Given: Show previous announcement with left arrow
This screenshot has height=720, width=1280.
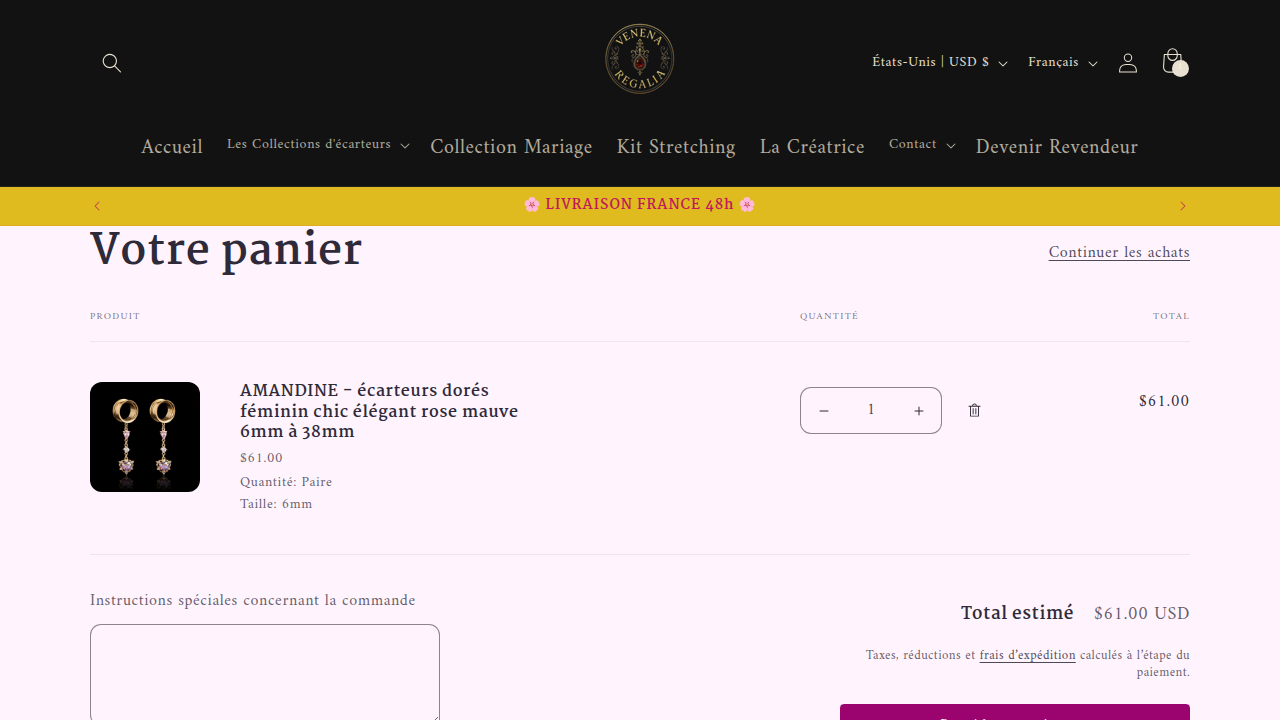Looking at the screenshot, I should [97, 206].
